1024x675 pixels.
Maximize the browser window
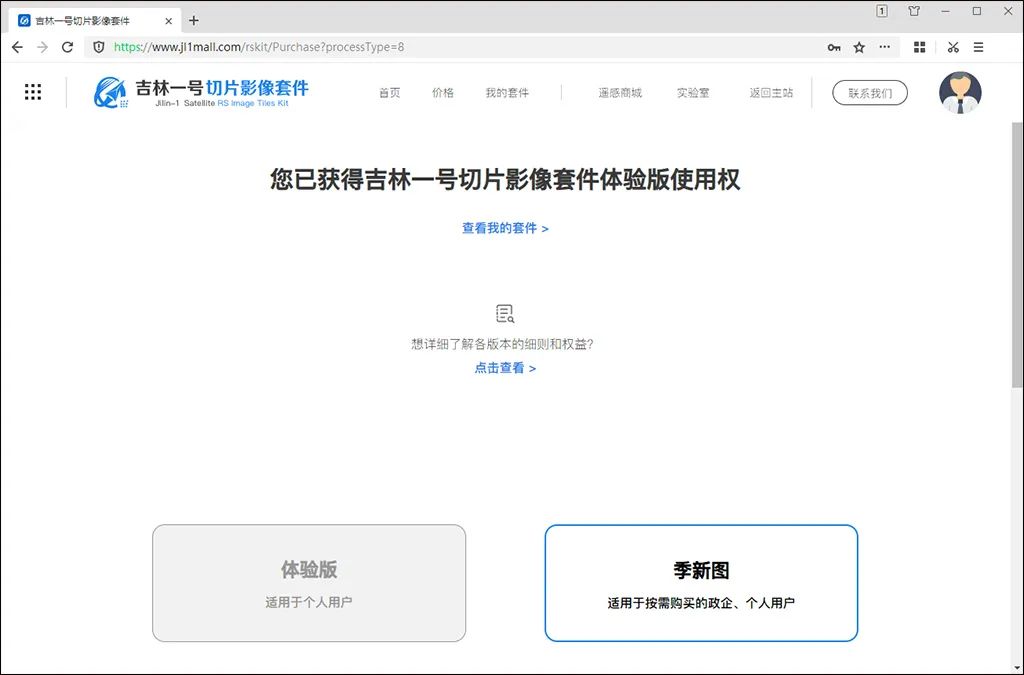977,11
